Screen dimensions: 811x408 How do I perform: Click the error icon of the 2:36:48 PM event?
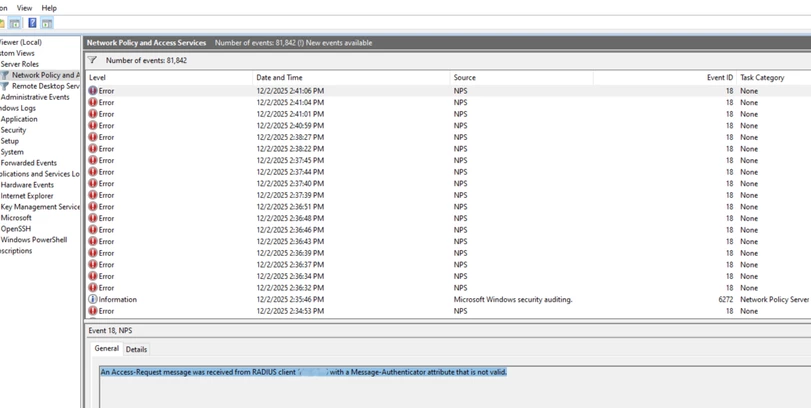pyautogui.click(x=93, y=218)
